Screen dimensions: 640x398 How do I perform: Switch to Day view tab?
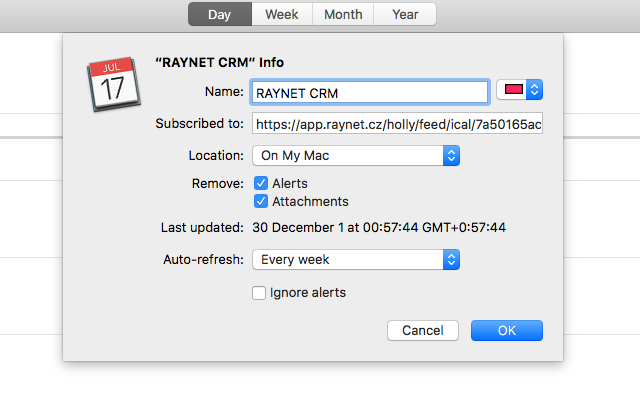(x=220, y=14)
